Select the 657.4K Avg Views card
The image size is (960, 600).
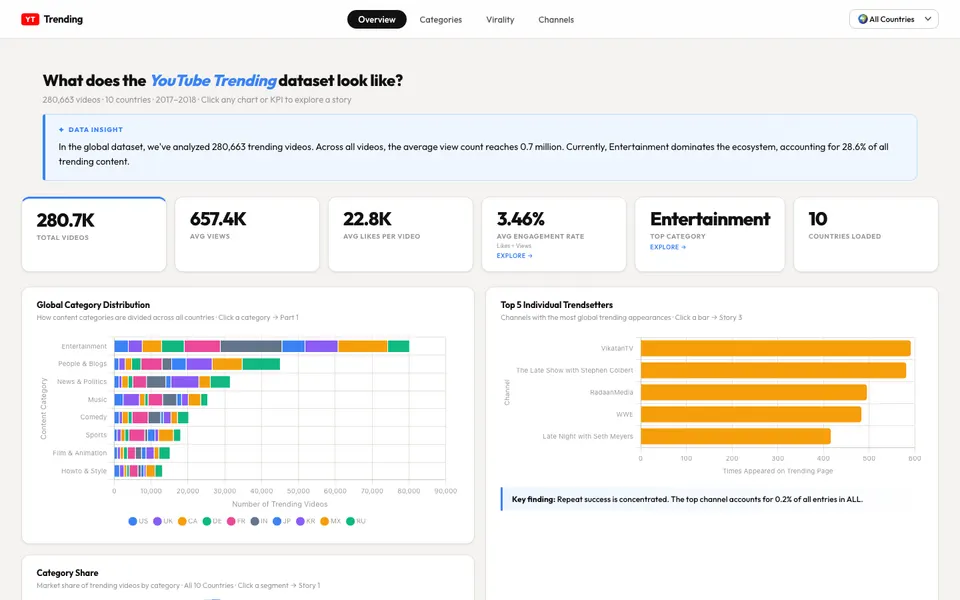pos(247,234)
